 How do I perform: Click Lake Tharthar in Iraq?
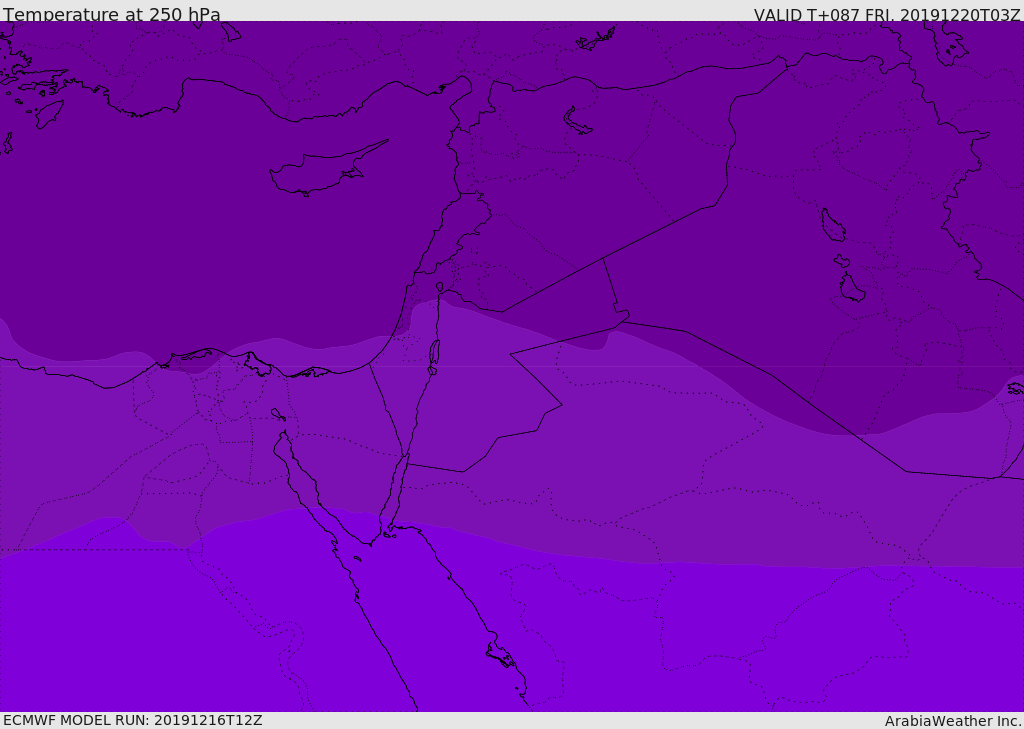833,225
